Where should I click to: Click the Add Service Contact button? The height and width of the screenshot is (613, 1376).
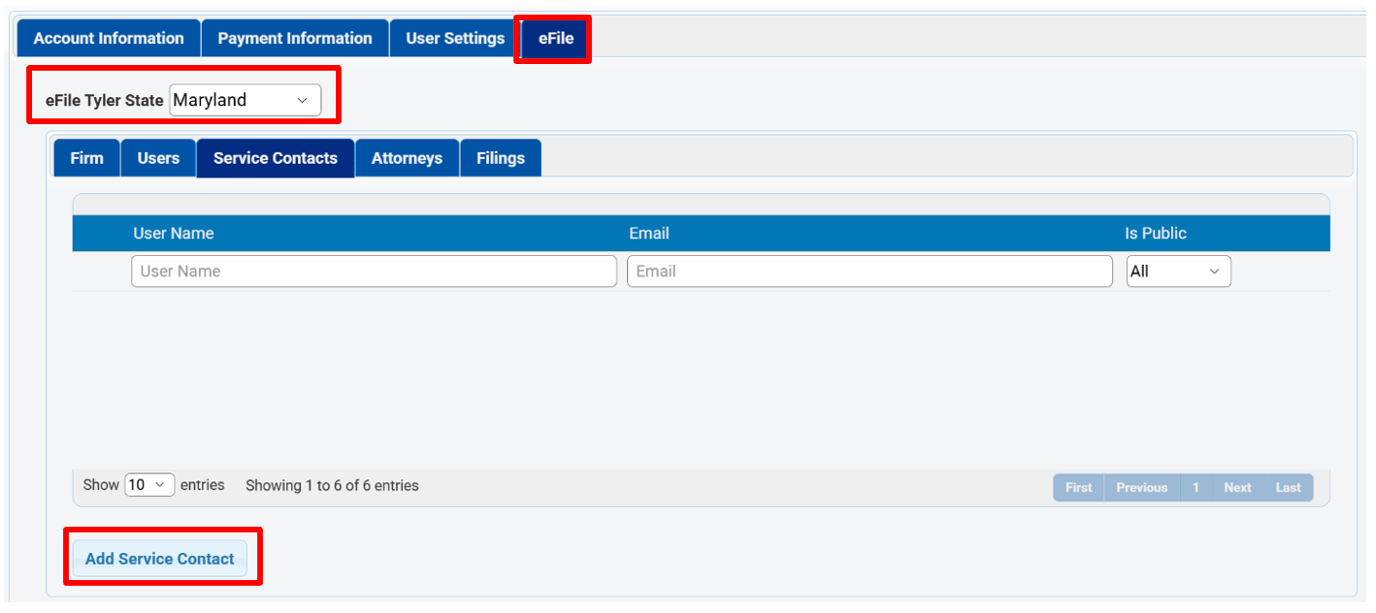[x=160, y=559]
